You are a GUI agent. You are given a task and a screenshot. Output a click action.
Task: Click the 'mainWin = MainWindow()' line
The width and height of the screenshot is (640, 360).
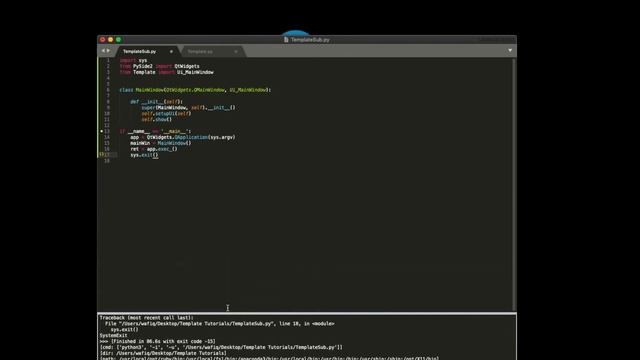[161, 143]
